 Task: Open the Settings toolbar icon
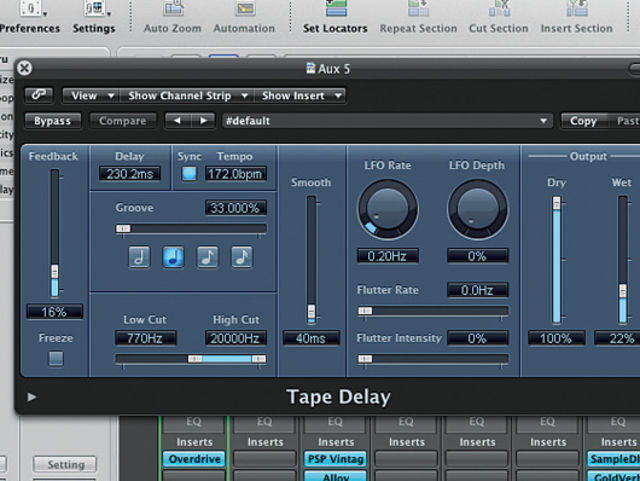pos(95,8)
